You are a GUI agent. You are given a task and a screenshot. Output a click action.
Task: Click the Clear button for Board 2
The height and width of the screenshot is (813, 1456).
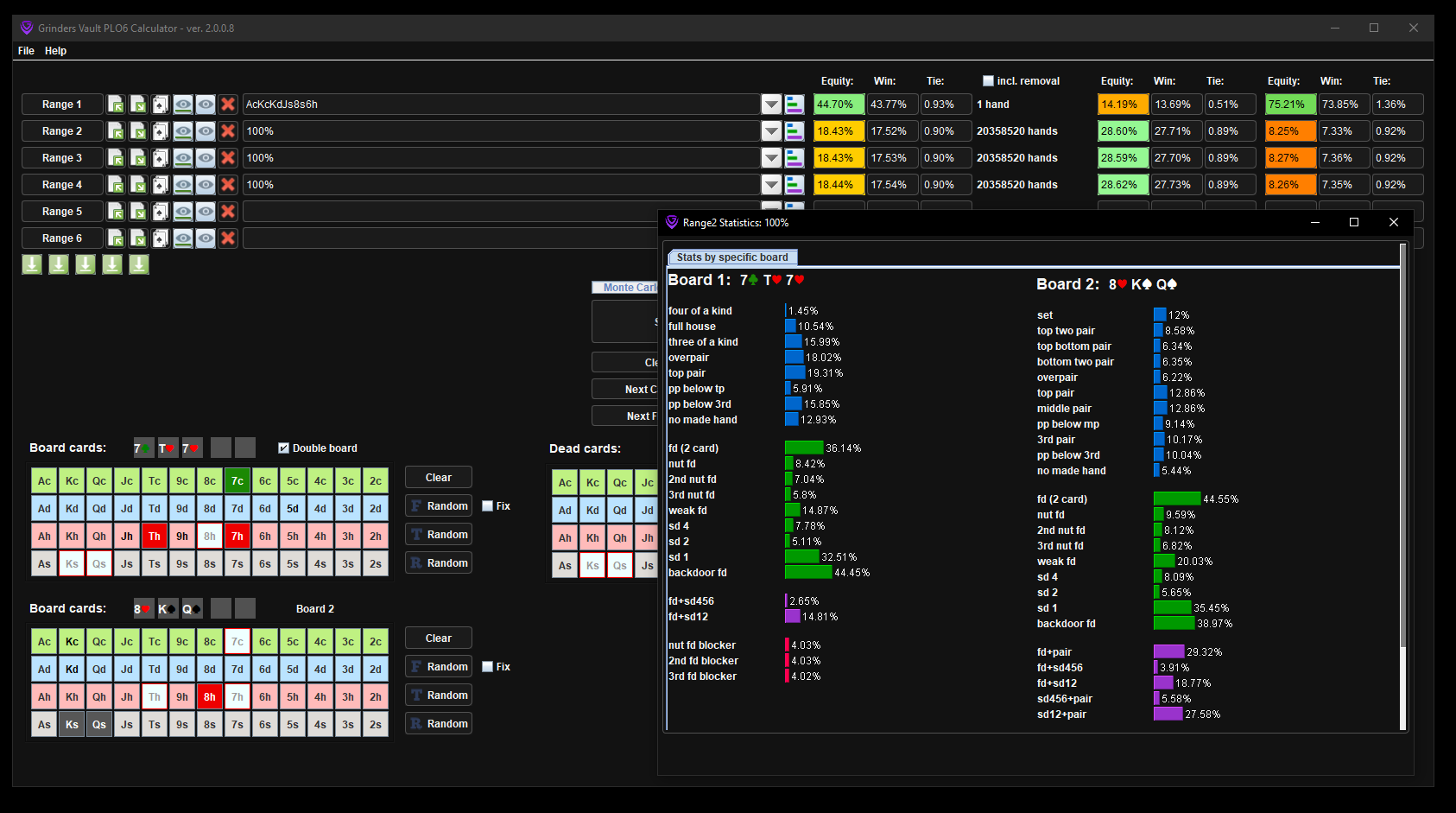pos(438,638)
